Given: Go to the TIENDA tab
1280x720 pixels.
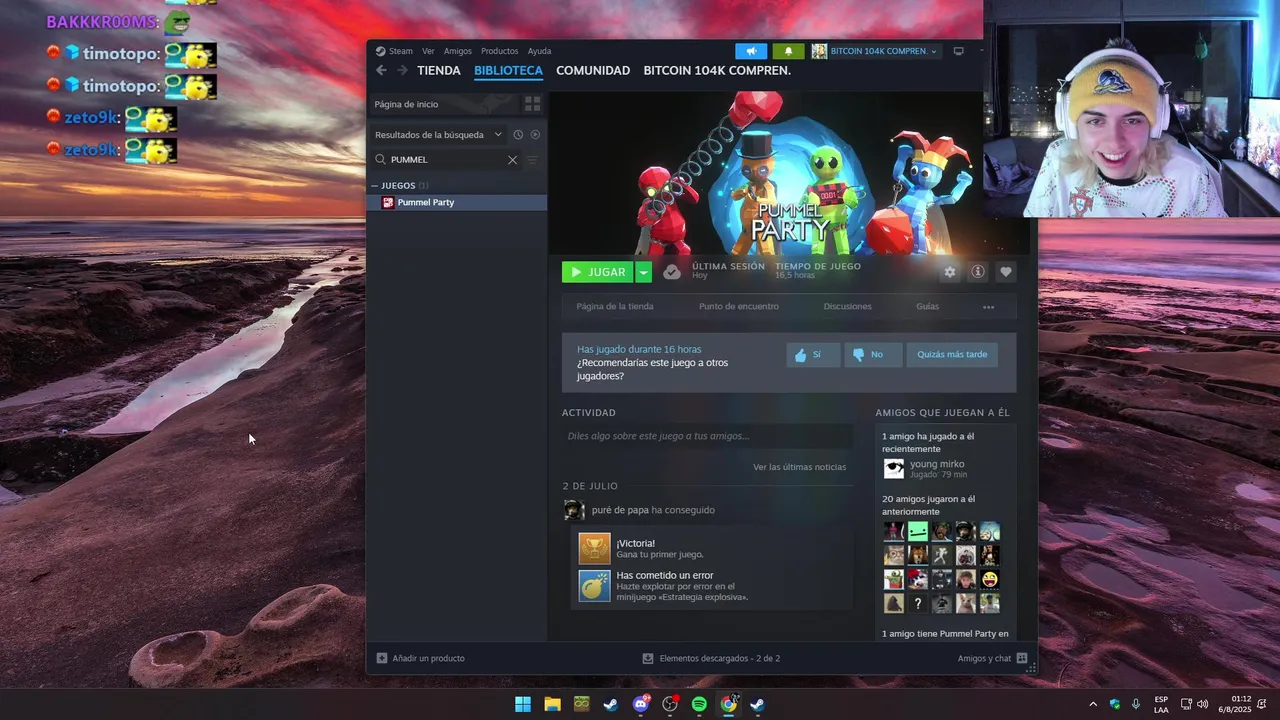Looking at the screenshot, I should point(439,71).
